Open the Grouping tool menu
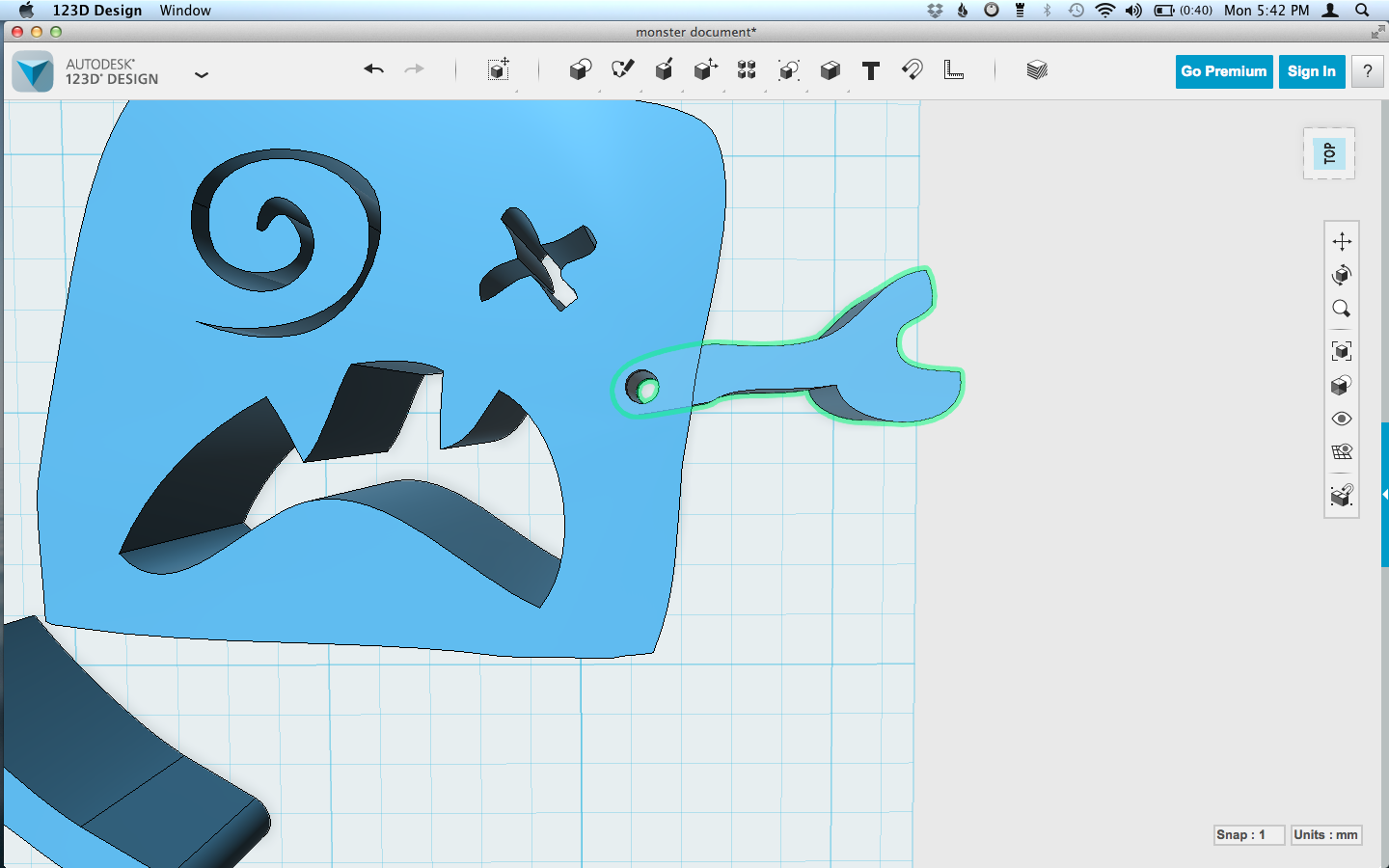Viewport: 1389px width, 868px height. [789, 70]
